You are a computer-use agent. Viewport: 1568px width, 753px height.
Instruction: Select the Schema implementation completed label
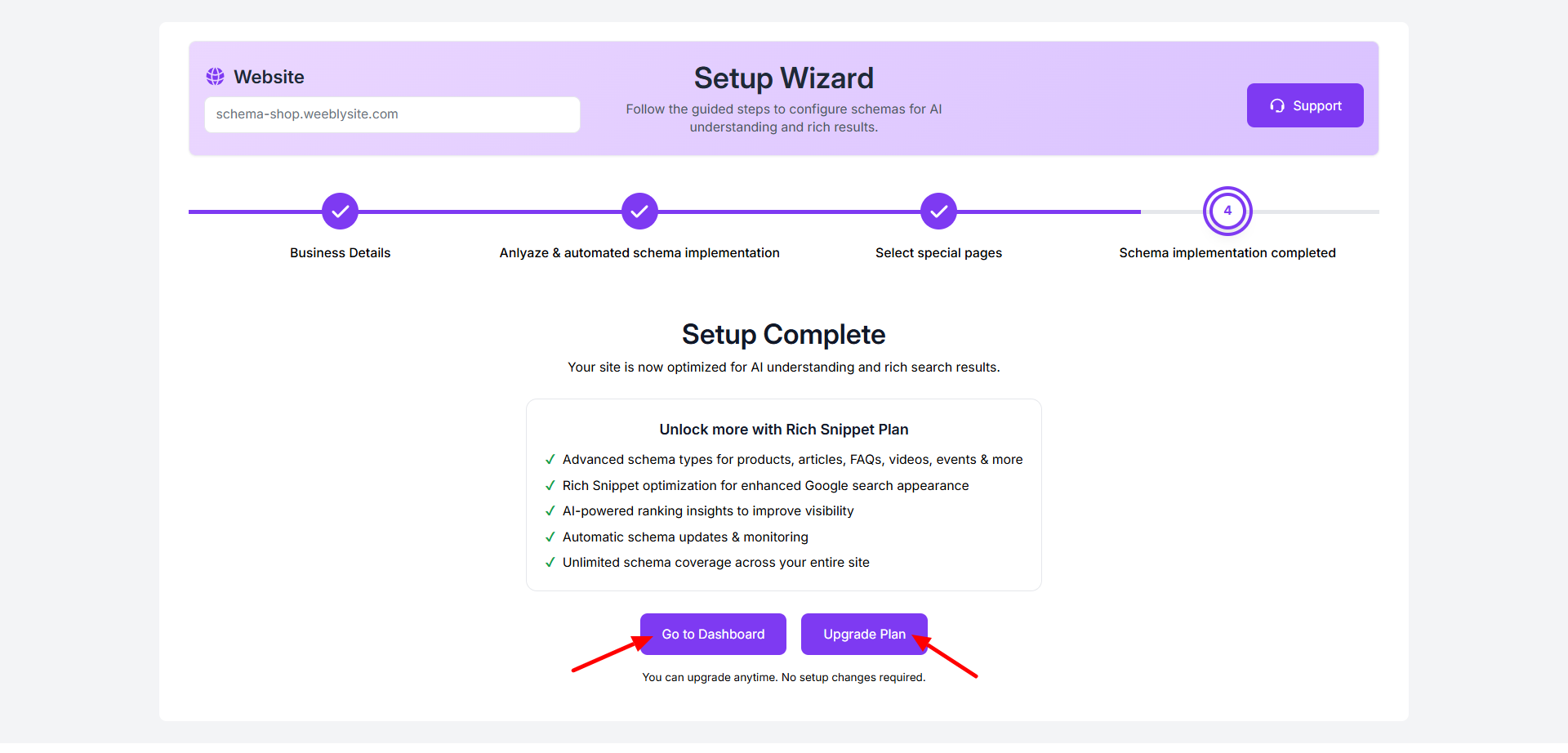1227,253
